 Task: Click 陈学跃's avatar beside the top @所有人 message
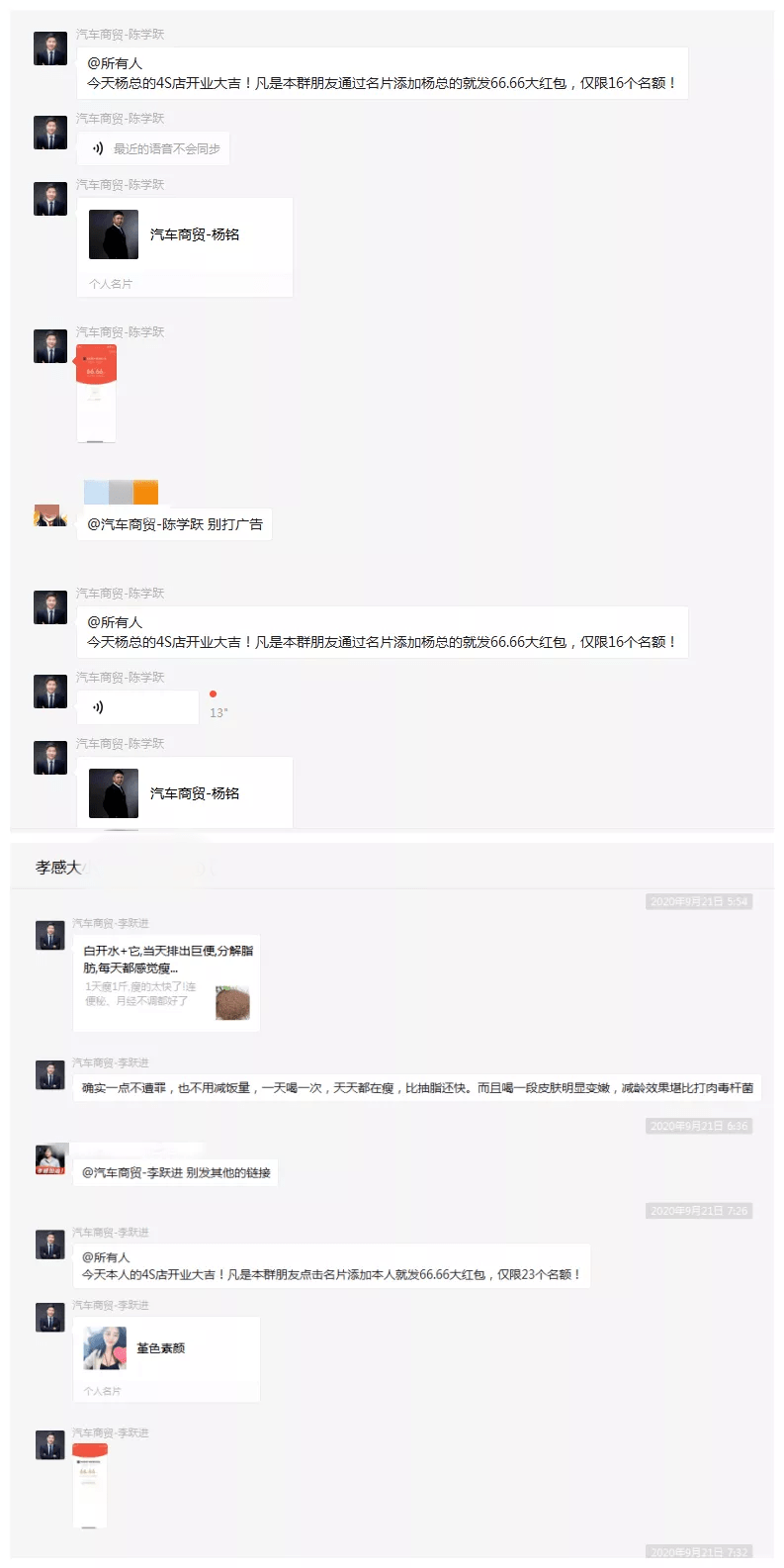50,48
